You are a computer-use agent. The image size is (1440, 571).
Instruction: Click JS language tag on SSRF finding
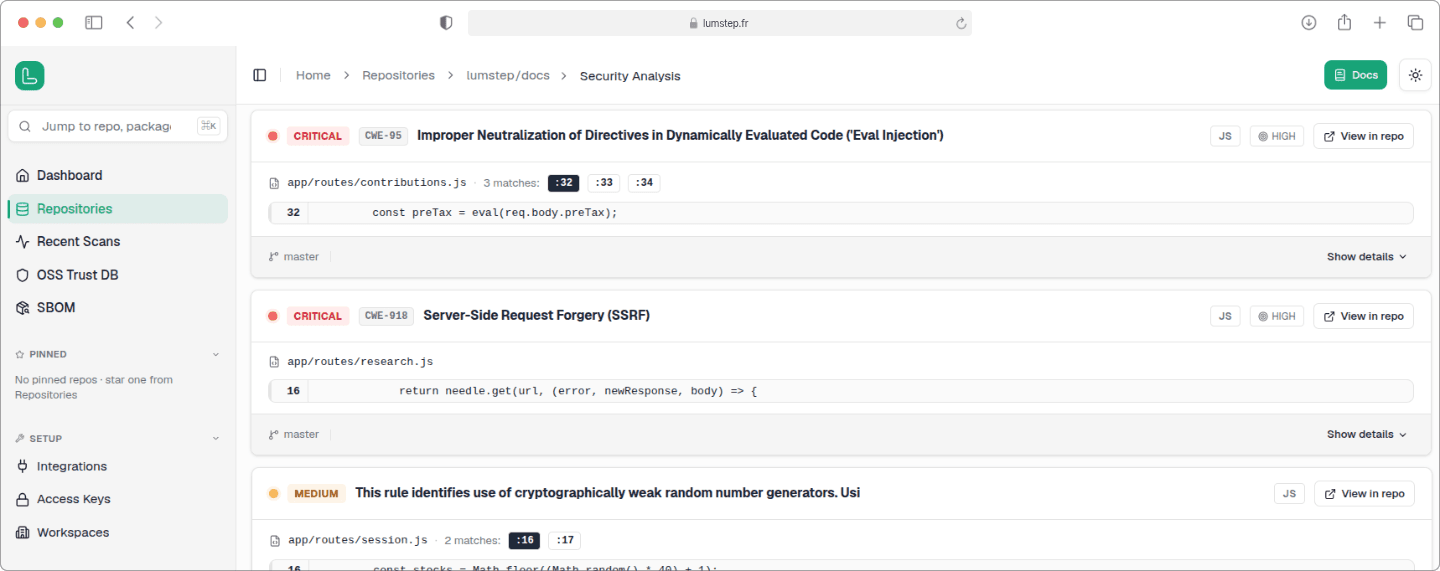pyautogui.click(x=1225, y=316)
